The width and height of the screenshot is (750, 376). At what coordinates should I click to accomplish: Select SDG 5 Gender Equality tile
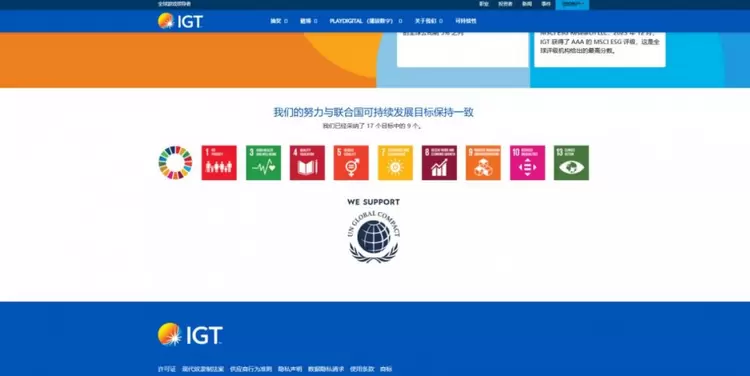pos(351,163)
